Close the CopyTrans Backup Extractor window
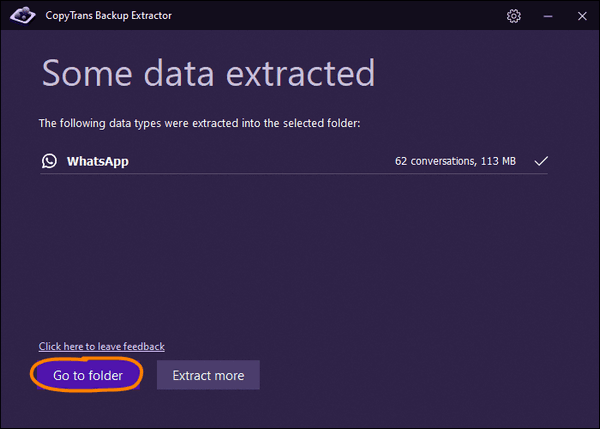This screenshot has width=600, height=429. pos(582,16)
